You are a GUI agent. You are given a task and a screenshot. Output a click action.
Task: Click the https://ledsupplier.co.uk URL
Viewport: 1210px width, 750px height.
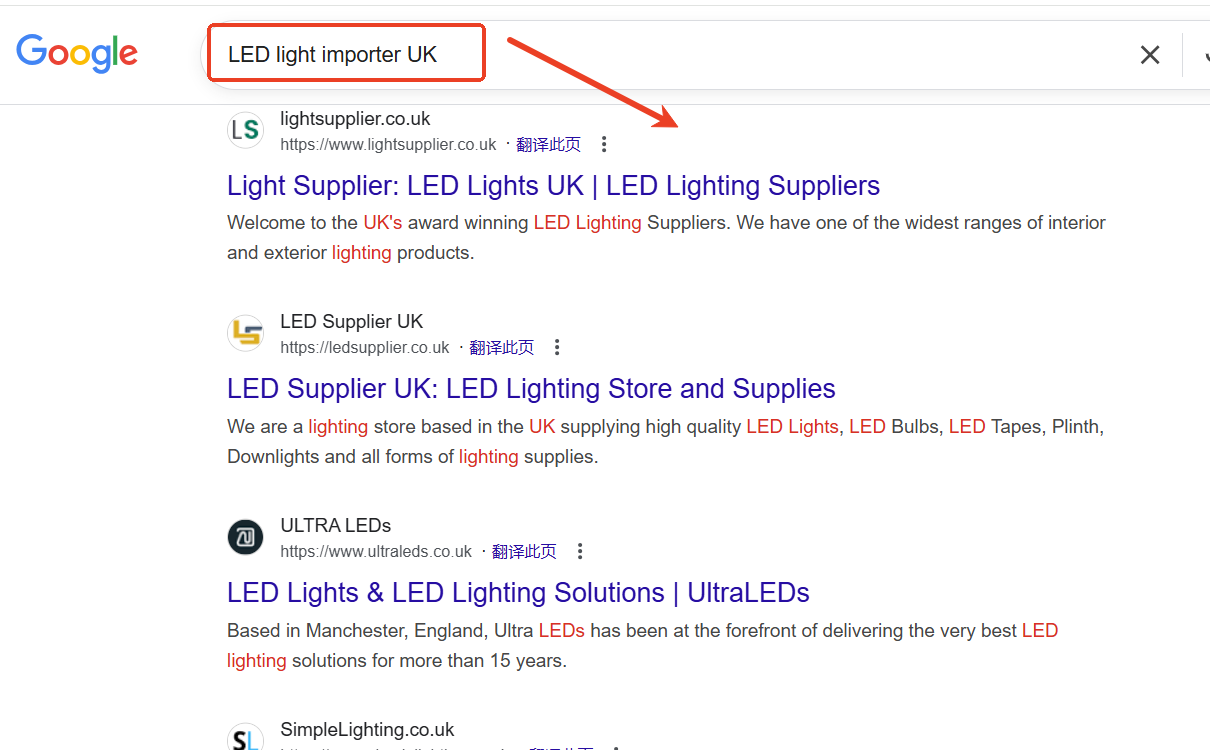click(365, 347)
